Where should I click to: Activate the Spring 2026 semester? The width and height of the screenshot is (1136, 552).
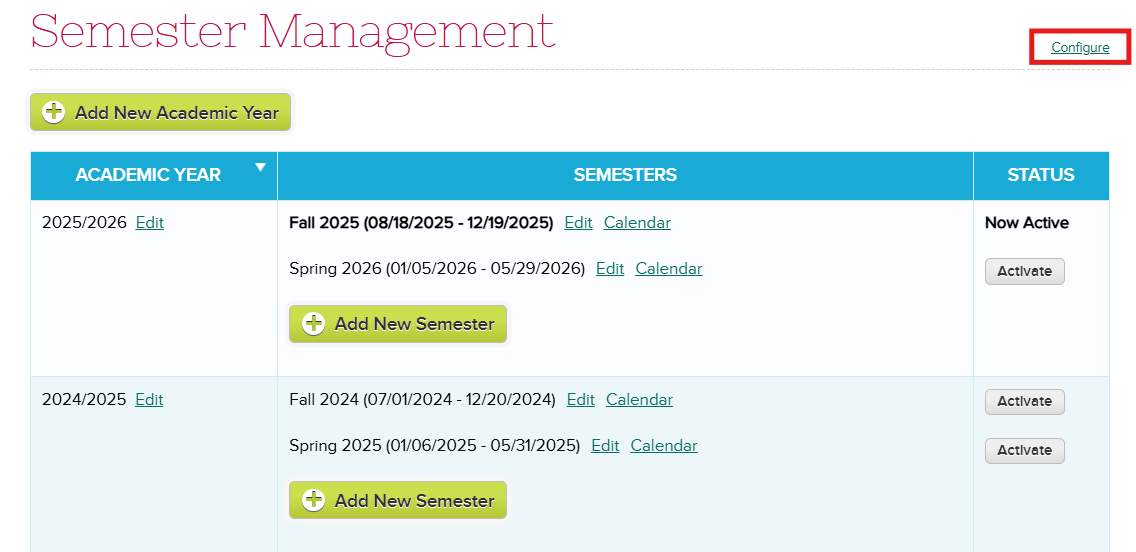click(x=1024, y=271)
